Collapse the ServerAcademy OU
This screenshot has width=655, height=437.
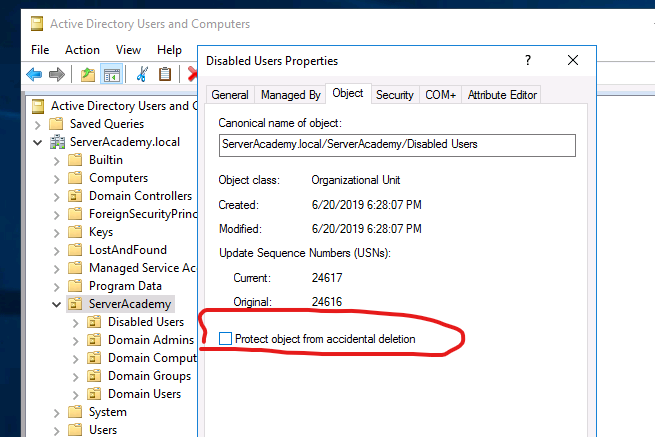coord(56,304)
